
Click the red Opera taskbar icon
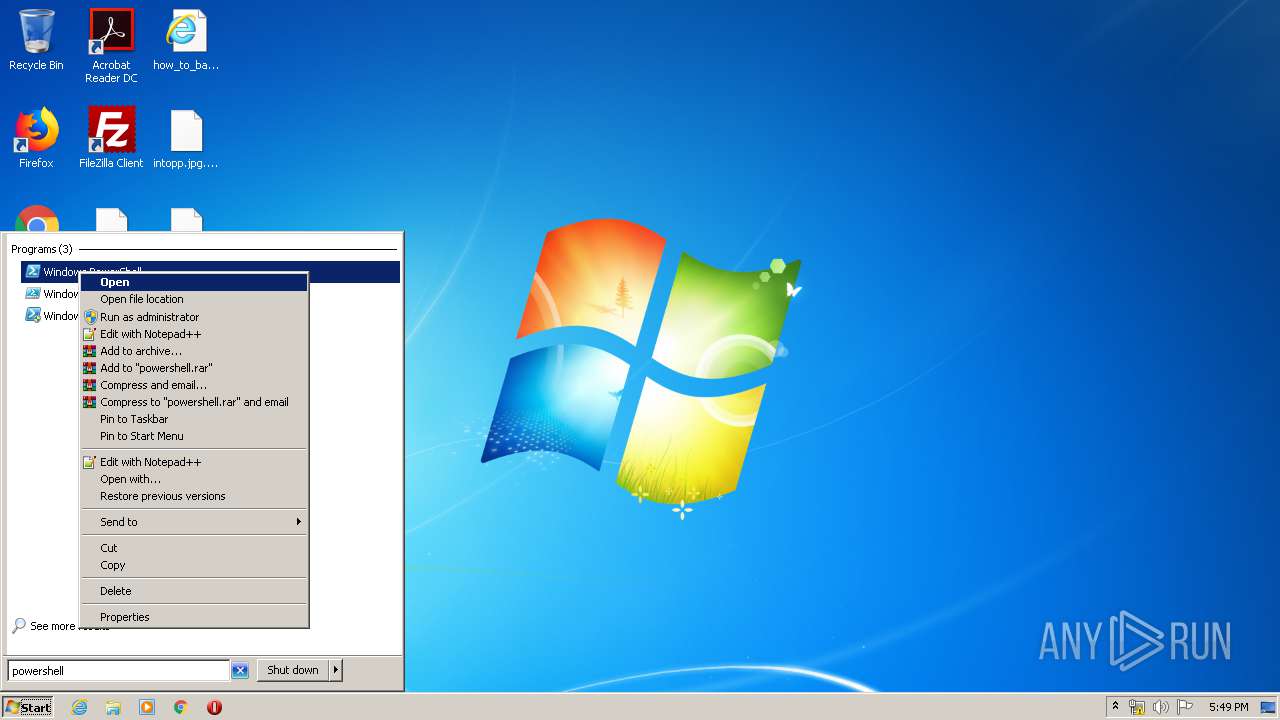[x=214, y=707]
